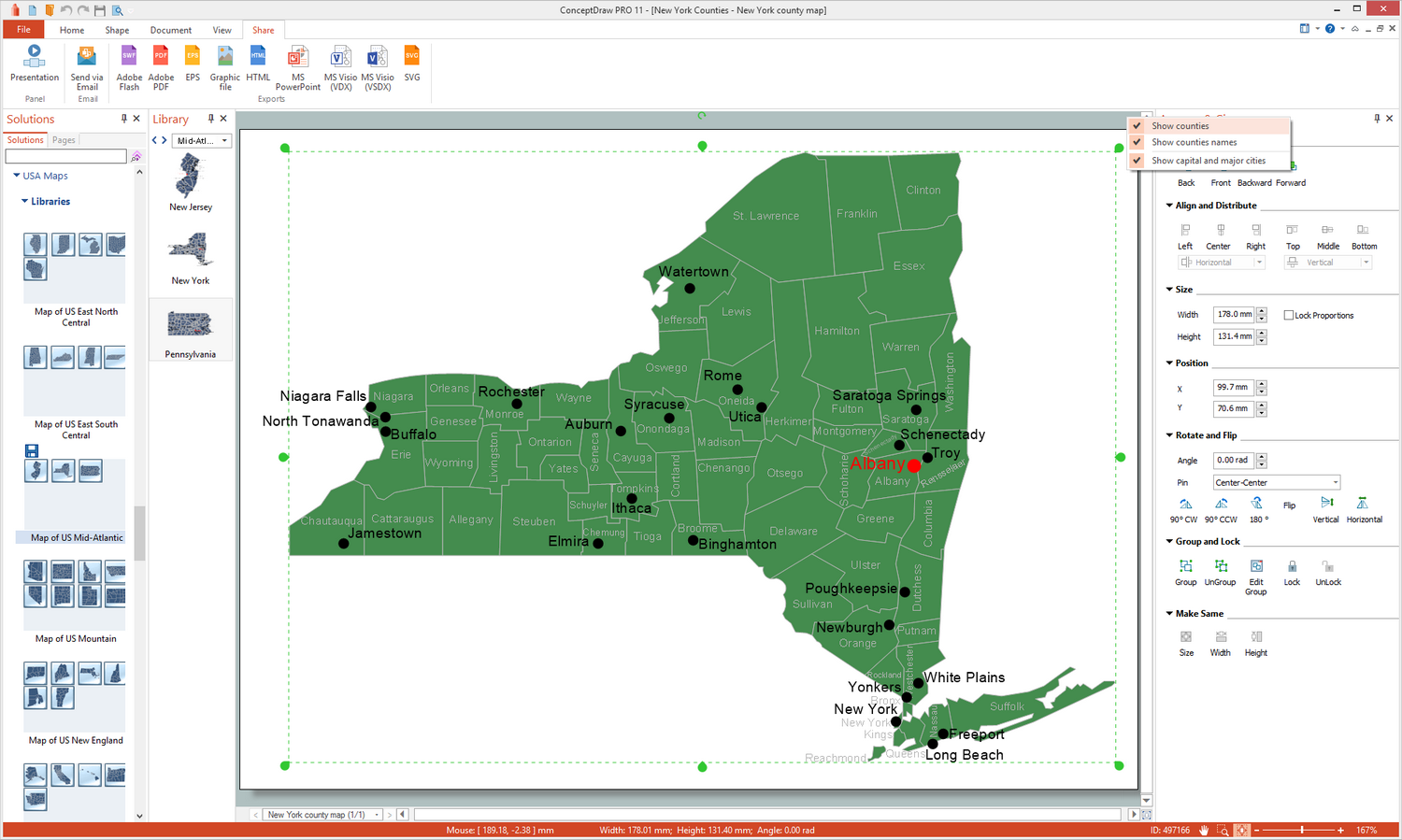Viewport: 1402px width, 840px height.
Task: Rotate the selection 180°
Action: point(1258,510)
